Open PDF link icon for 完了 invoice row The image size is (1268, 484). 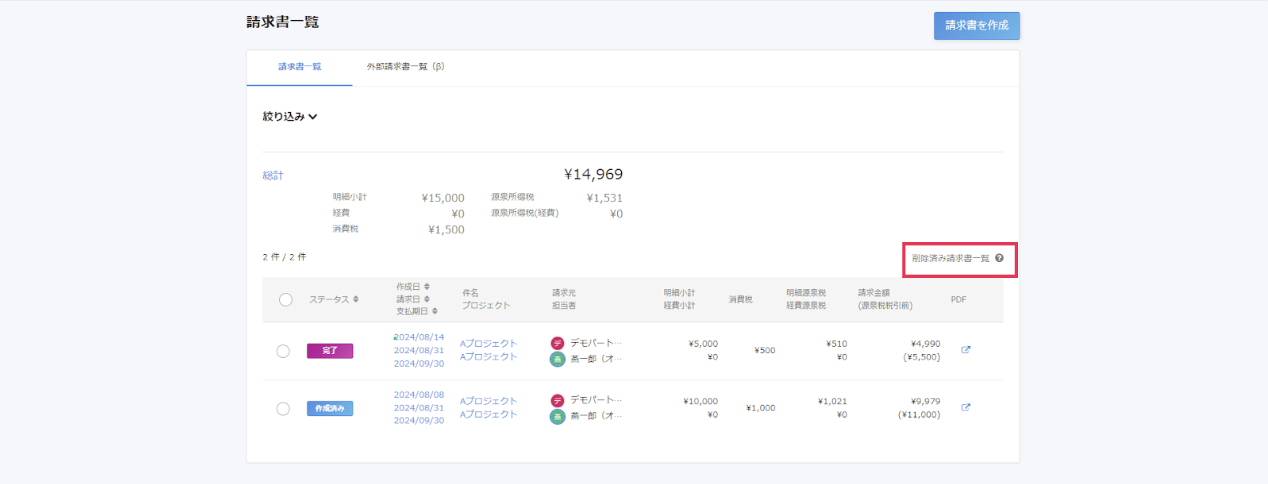point(965,350)
